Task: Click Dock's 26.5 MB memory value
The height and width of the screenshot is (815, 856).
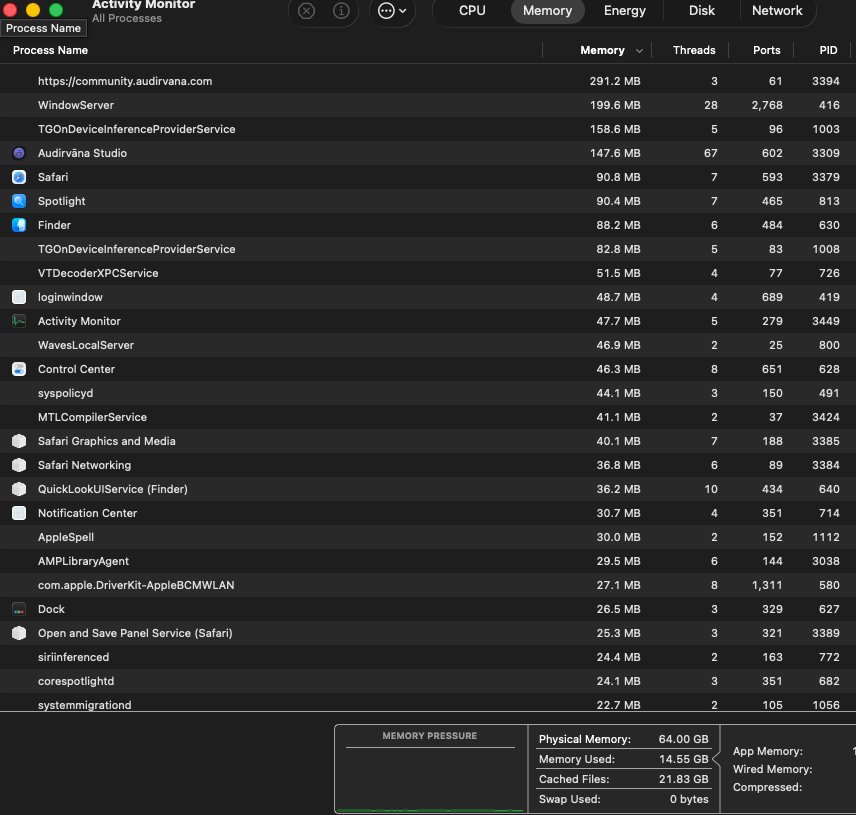Action: click(618, 609)
